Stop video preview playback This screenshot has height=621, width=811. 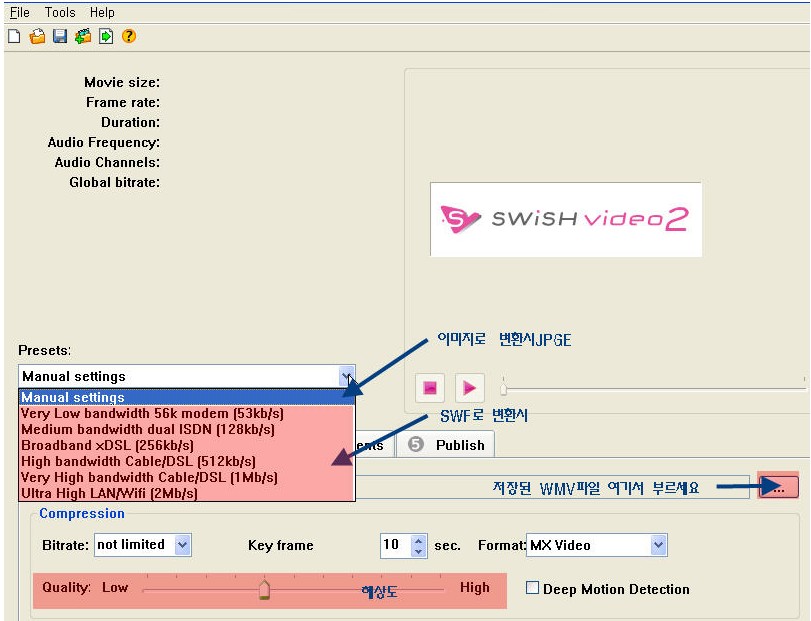click(x=430, y=387)
